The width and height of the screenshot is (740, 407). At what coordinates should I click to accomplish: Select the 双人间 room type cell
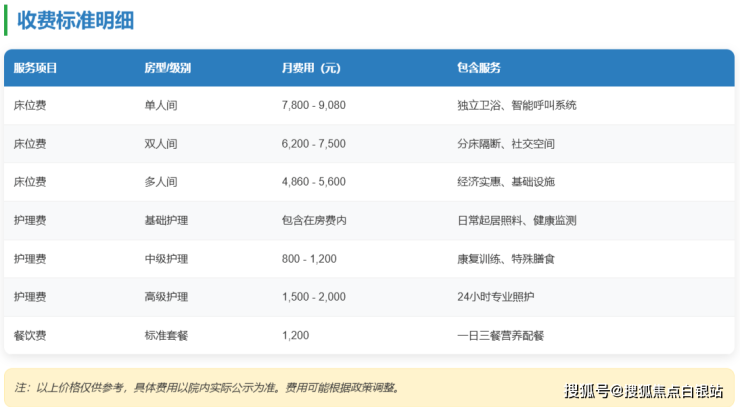tap(161, 144)
